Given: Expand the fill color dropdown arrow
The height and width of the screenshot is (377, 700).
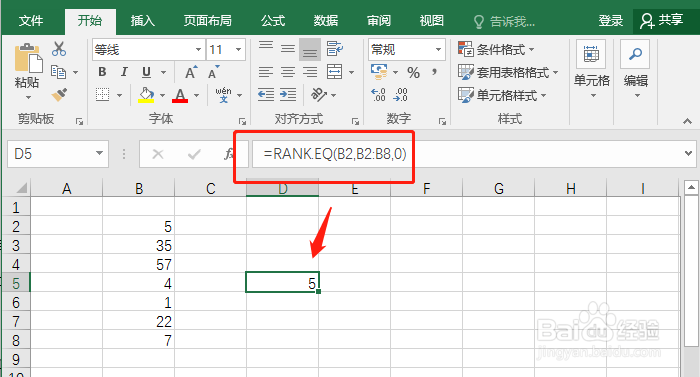Looking at the screenshot, I should pos(162,95).
